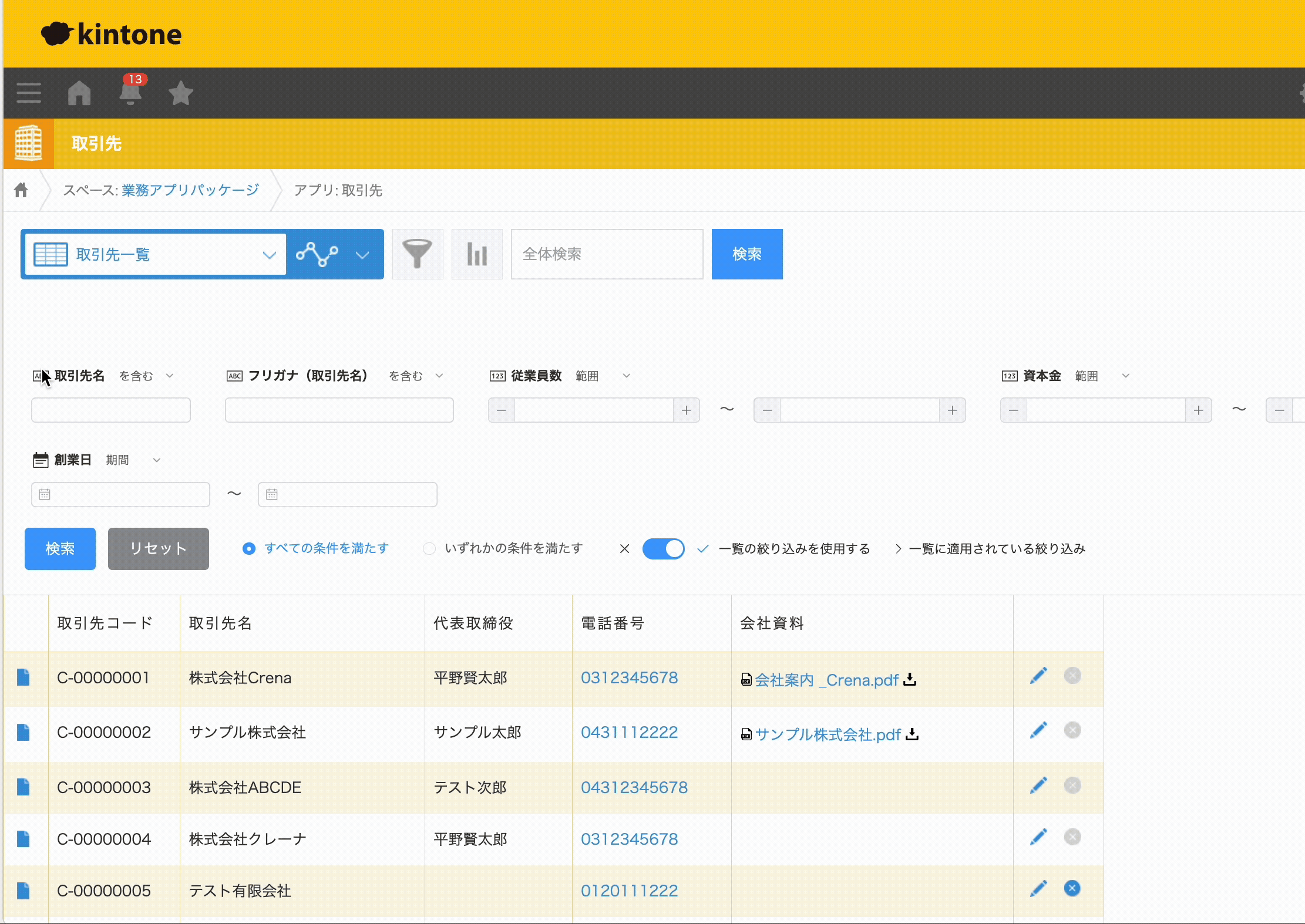Click the funnel filter icon
This screenshot has height=924, width=1305.
coord(417,254)
